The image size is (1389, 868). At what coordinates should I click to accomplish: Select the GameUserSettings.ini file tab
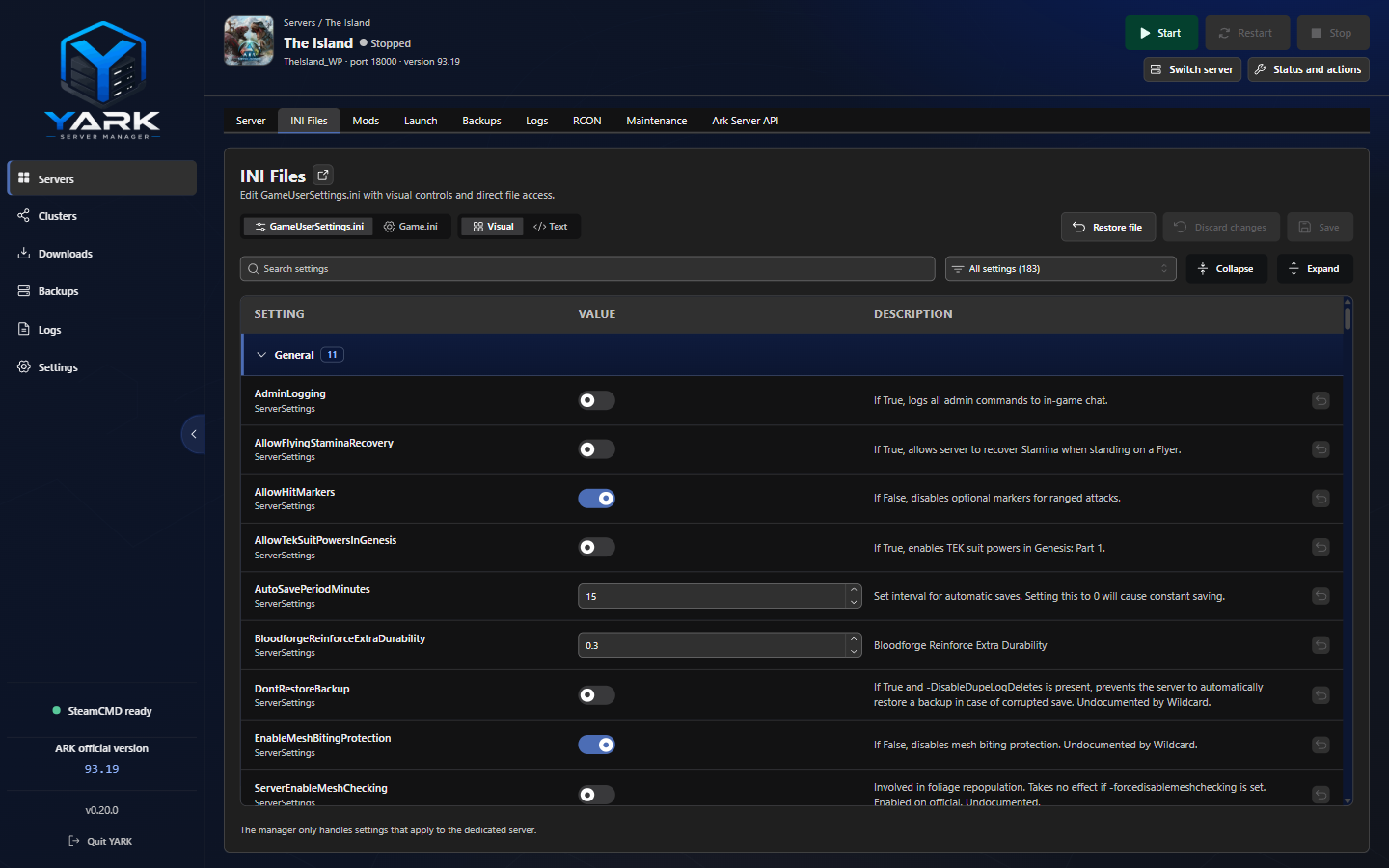[309, 227]
